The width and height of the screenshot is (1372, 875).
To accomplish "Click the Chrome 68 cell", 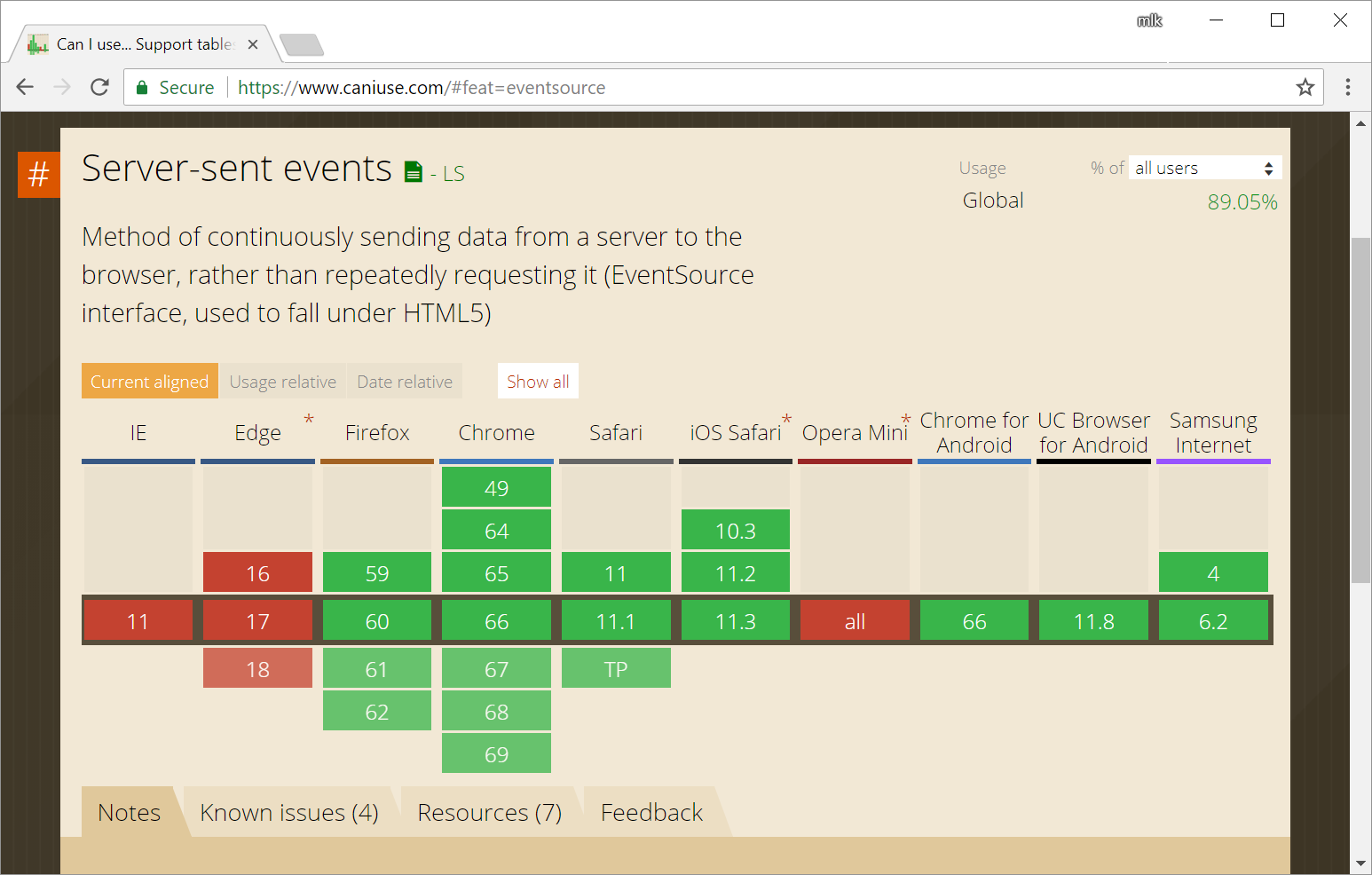I will 496,711.
